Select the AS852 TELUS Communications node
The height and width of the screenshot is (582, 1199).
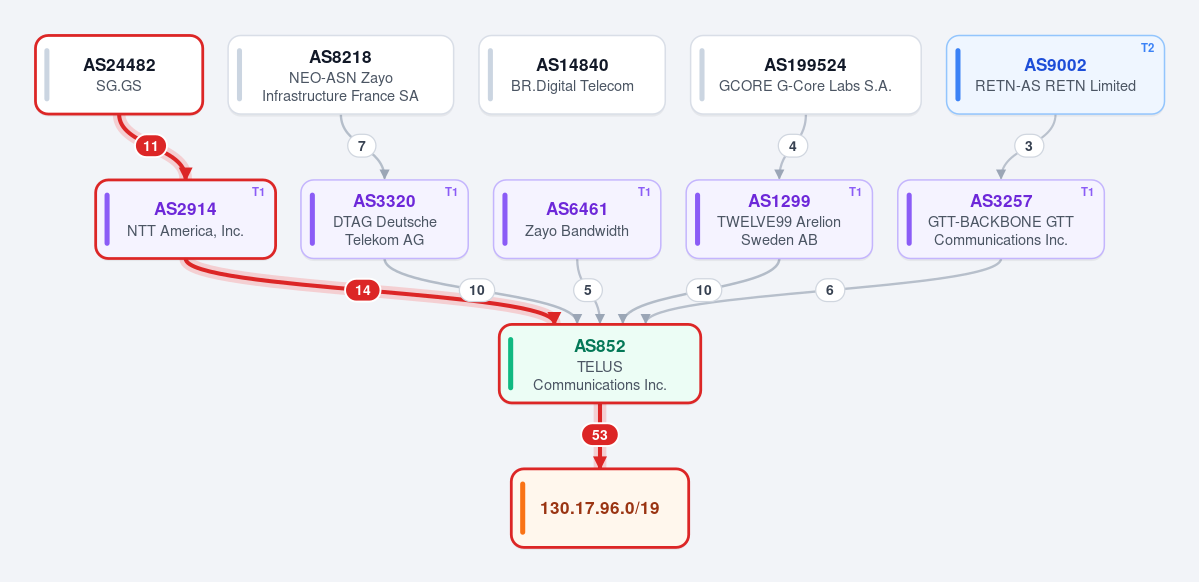[600, 363]
